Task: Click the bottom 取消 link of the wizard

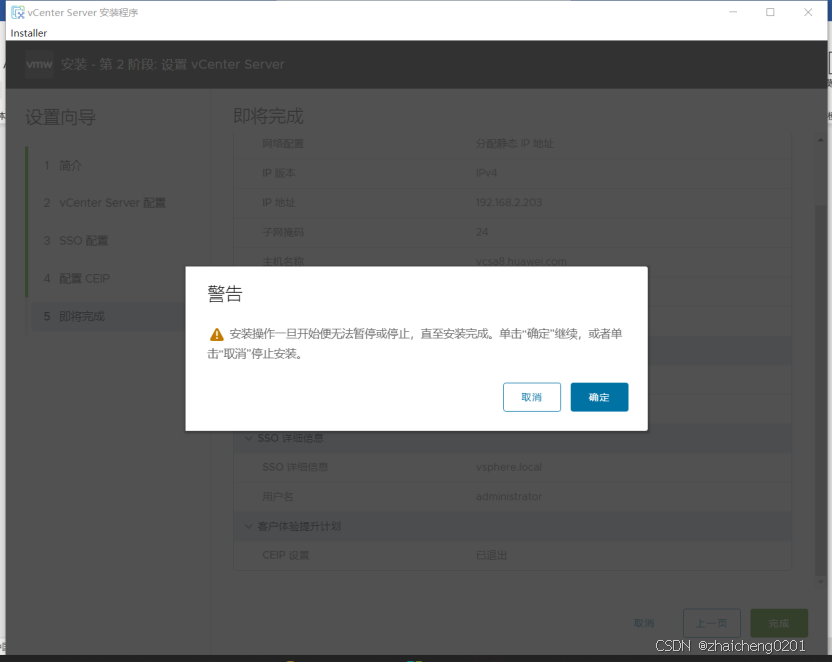Action: tap(644, 623)
